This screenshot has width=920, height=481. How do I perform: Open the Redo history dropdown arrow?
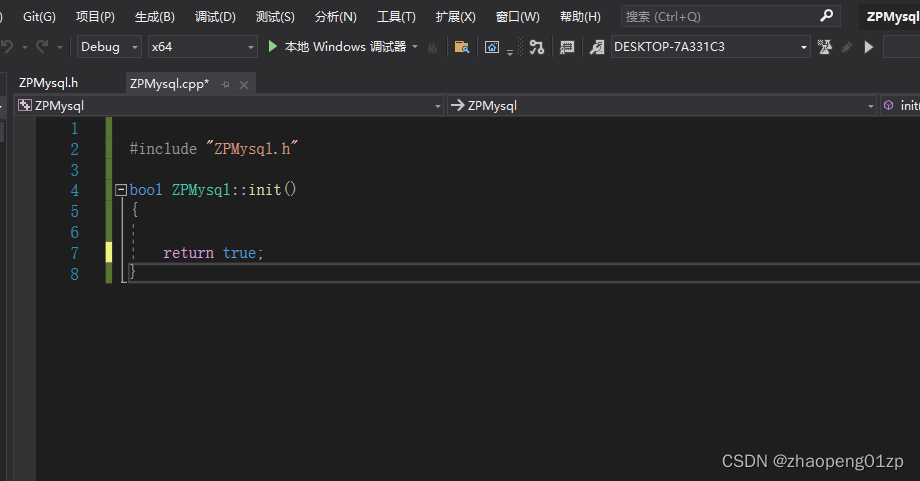coord(59,47)
